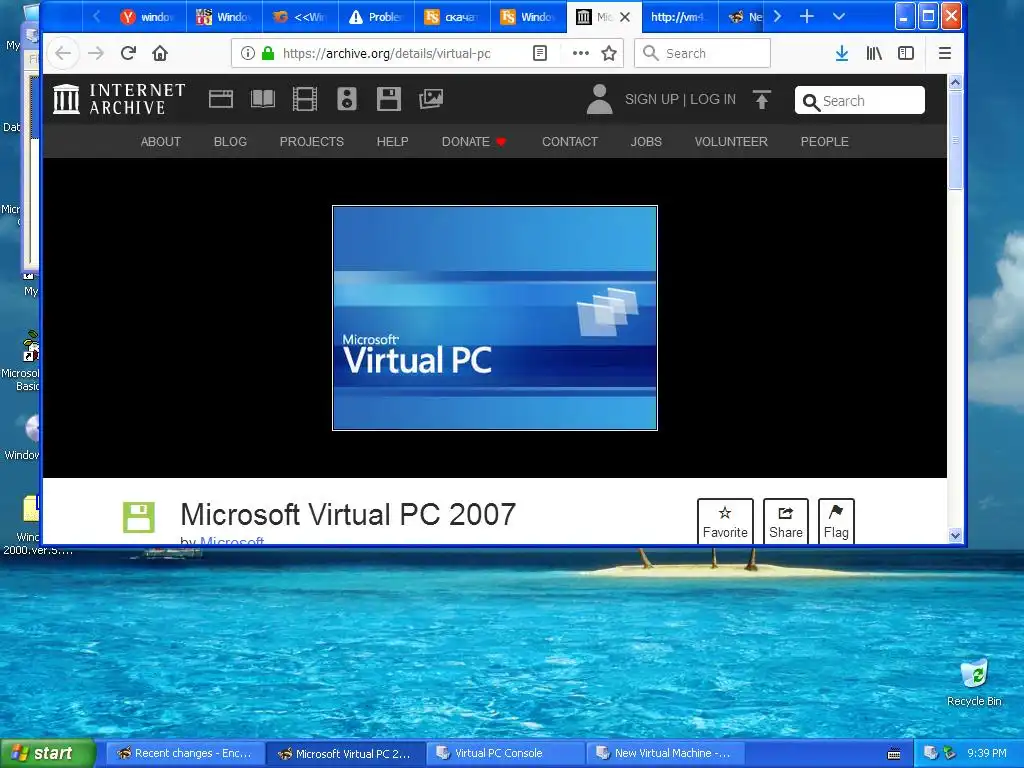Viewport: 1024px width, 768px height.
Task: Switch to the 'Proble' warning tab
Action: click(376, 17)
